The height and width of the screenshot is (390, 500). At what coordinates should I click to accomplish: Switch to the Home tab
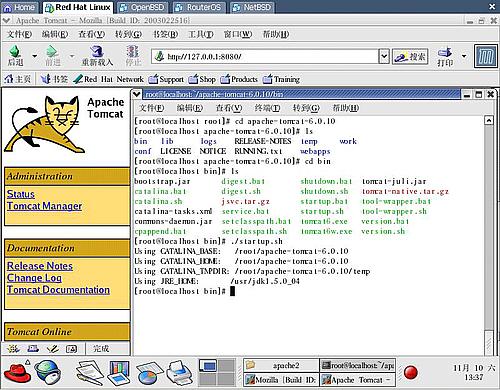tap(19, 7)
